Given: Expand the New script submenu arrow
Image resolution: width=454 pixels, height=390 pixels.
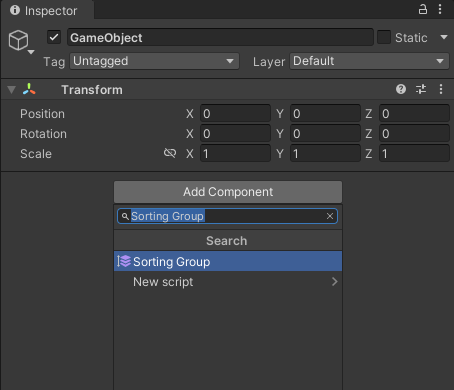Looking at the screenshot, I should tap(335, 282).
